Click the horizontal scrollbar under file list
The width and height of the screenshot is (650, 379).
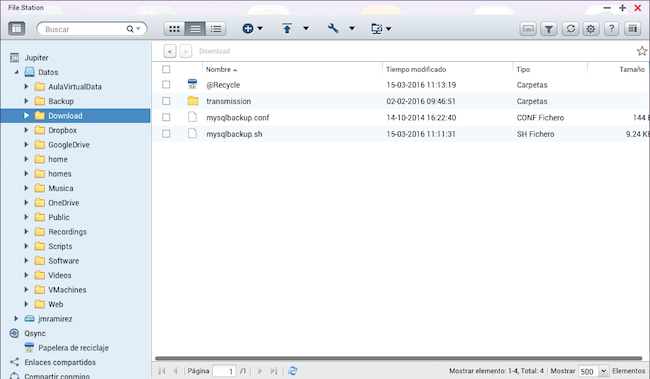coord(398,358)
